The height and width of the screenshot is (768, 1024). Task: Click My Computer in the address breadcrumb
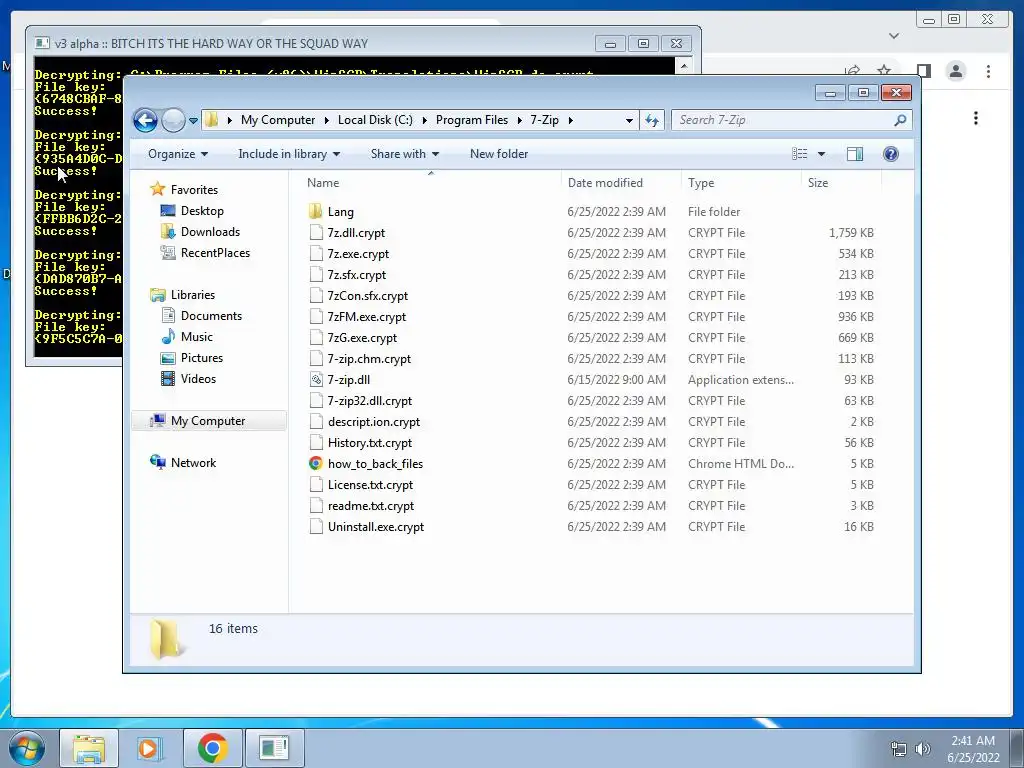click(278, 120)
